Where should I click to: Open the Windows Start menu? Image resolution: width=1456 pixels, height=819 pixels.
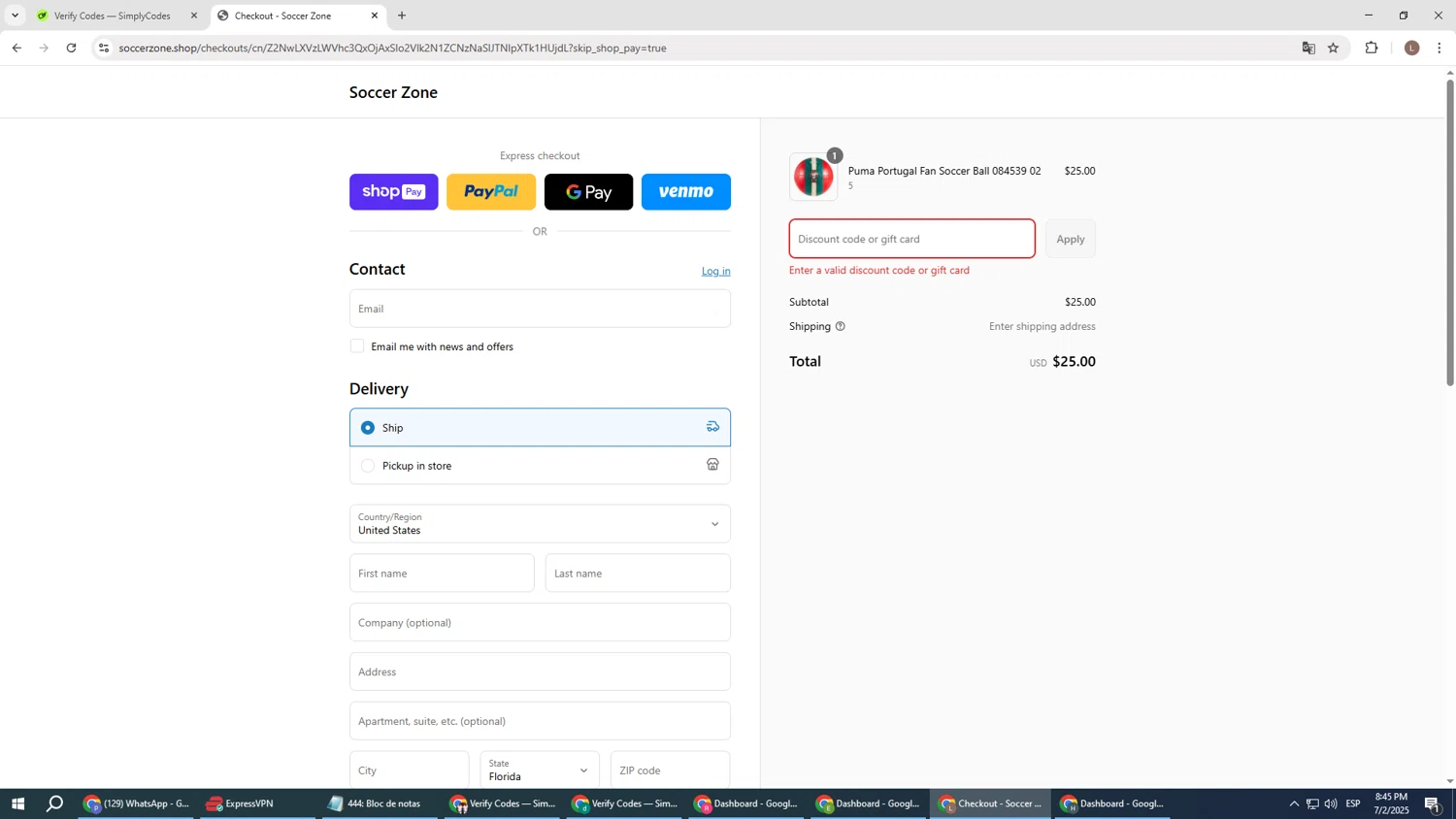coord(17,803)
